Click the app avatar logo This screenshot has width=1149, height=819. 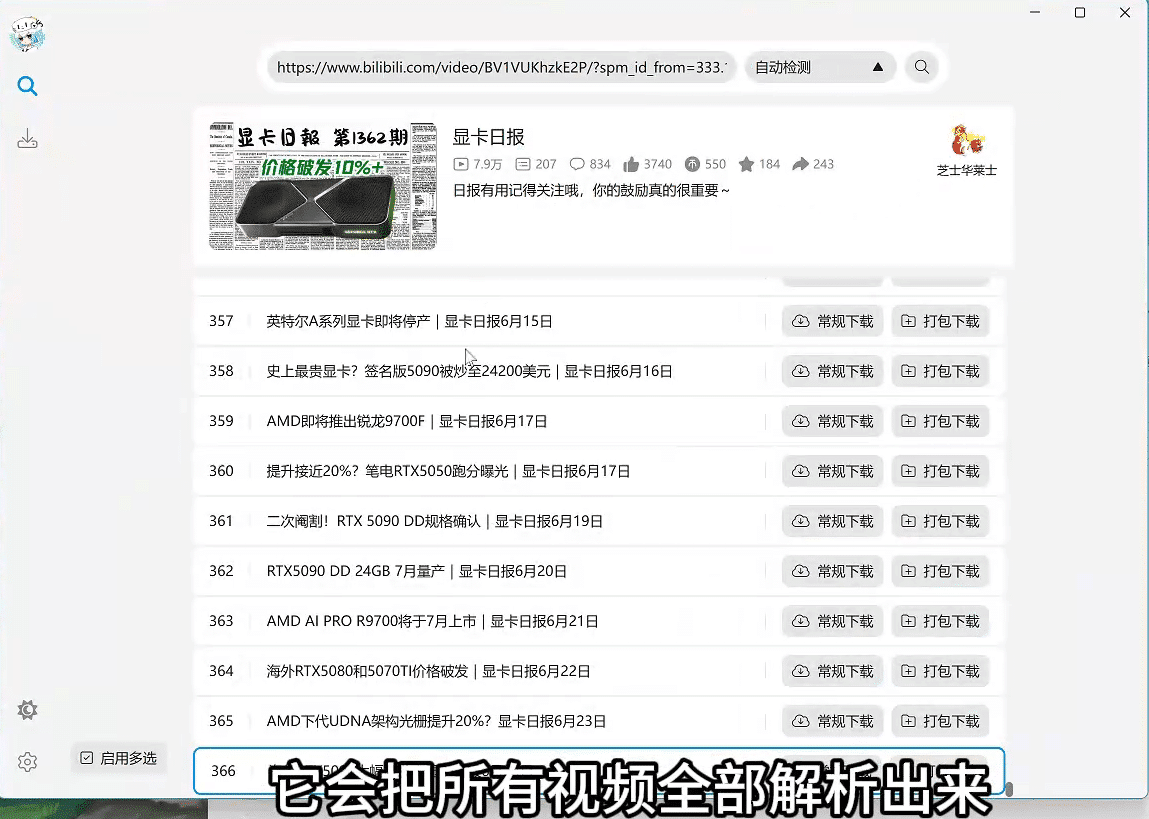[27, 34]
